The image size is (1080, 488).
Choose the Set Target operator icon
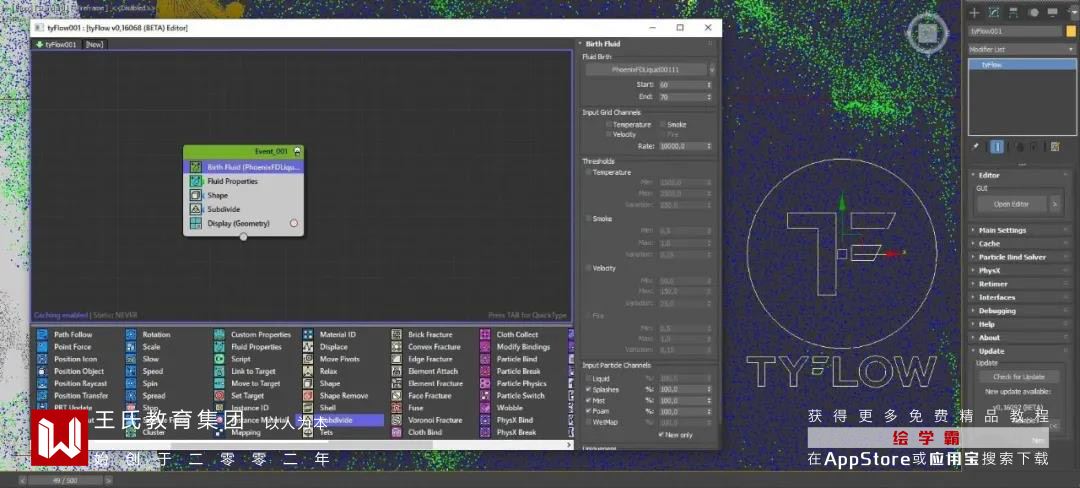point(219,396)
